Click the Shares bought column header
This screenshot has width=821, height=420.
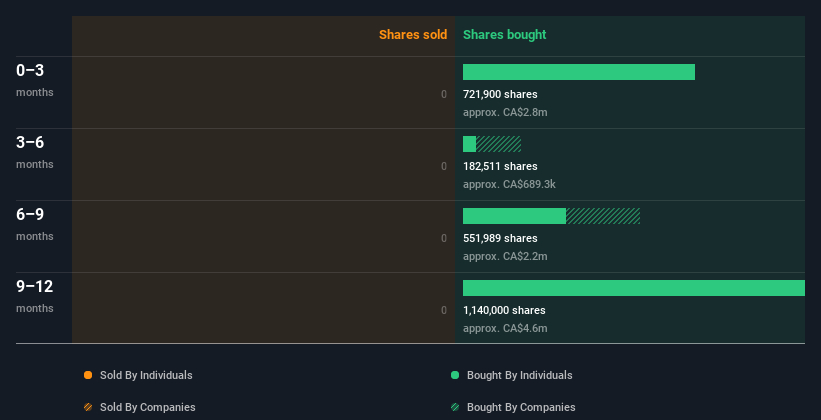pos(504,35)
